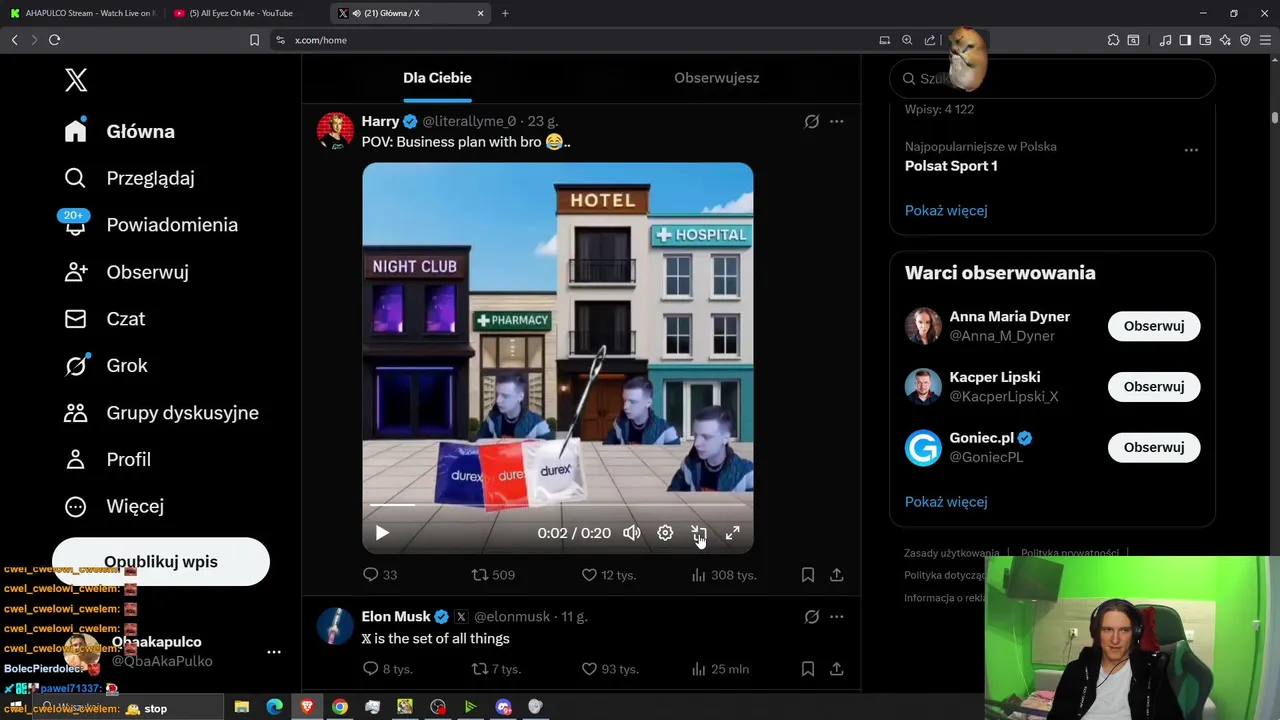Repost Elon Musk's post (7 tys.)
Viewport: 1280px width, 720px height.
click(x=496, y=669)
